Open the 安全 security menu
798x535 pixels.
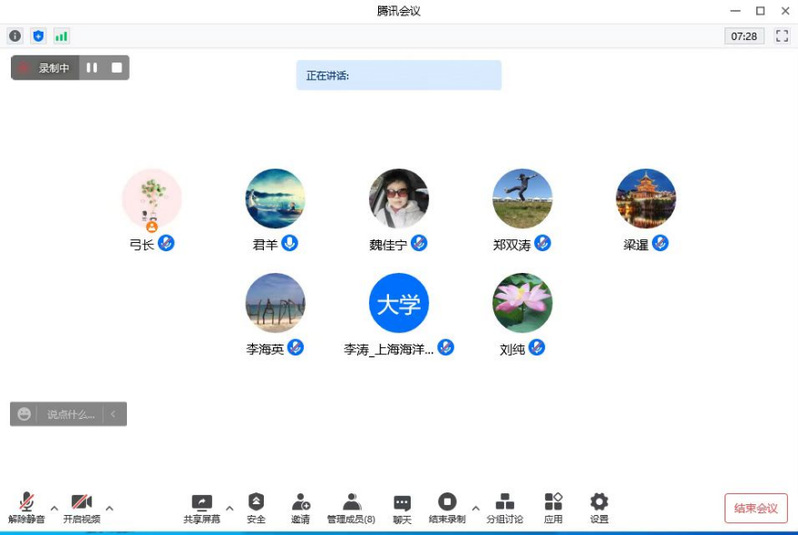(x=256, y=508)
